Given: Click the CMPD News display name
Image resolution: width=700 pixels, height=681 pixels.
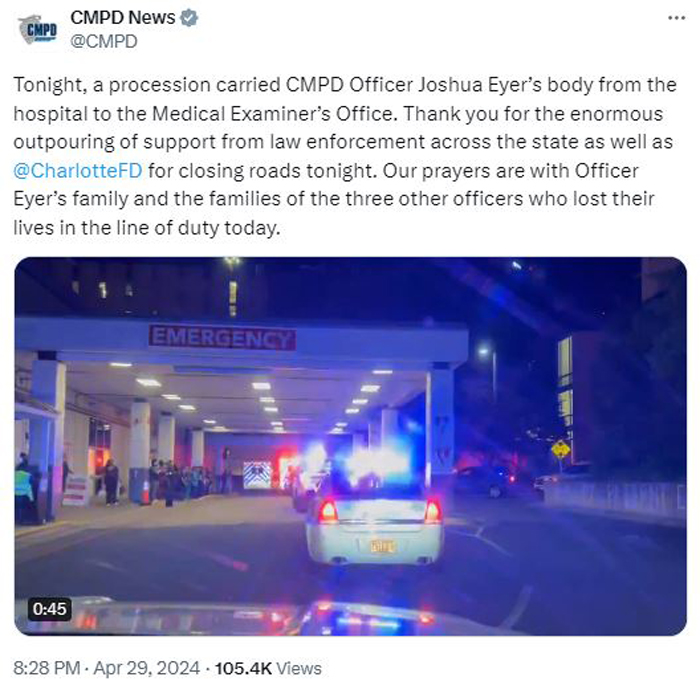Looking at the screenshot, I should tap(123, 18).
